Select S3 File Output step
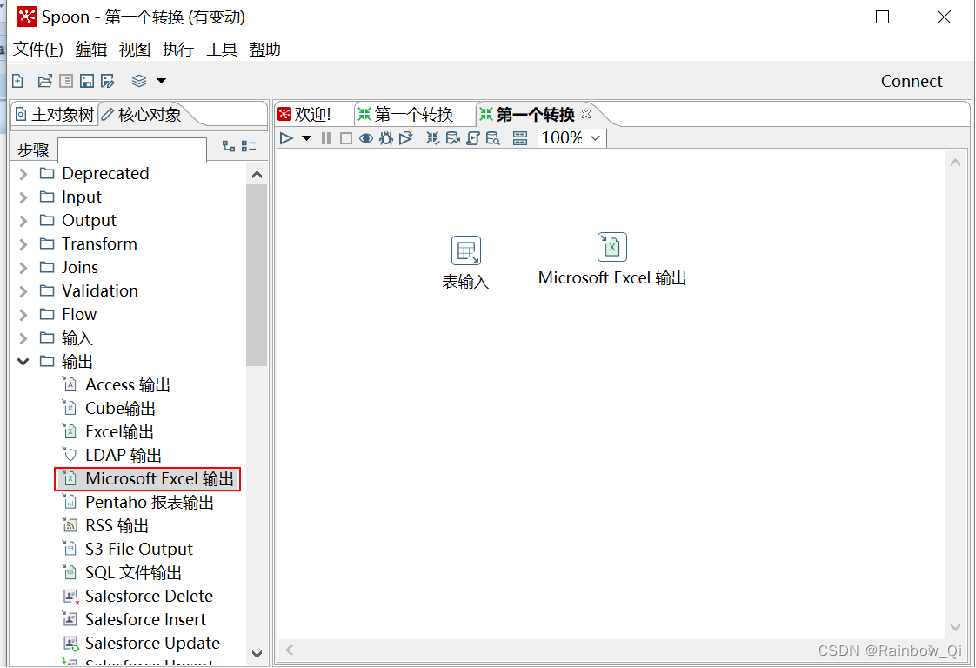 pos(128,549)
